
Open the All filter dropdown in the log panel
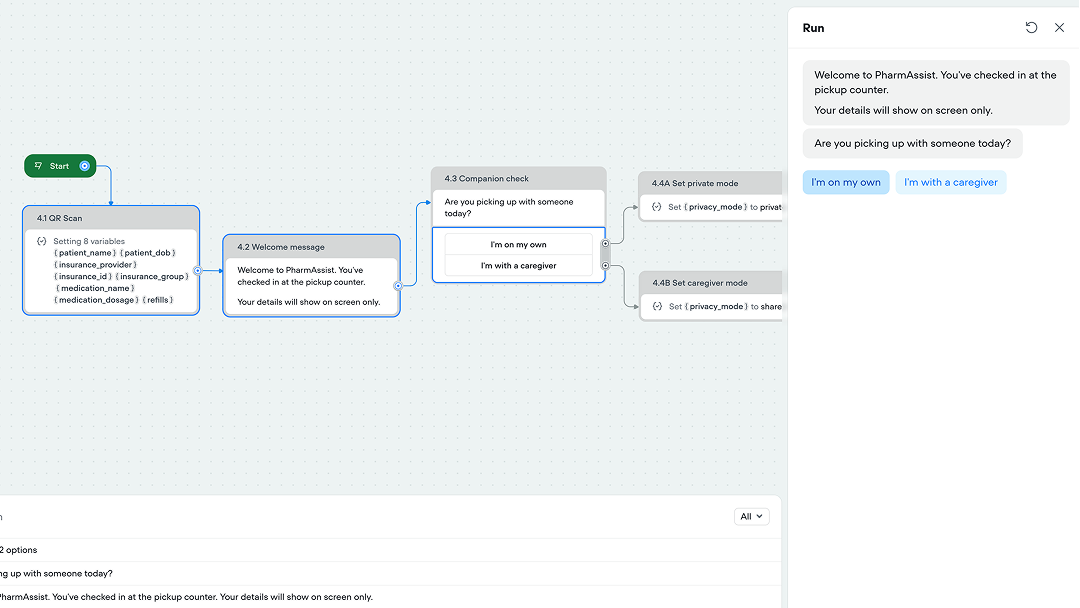[751, 516]
